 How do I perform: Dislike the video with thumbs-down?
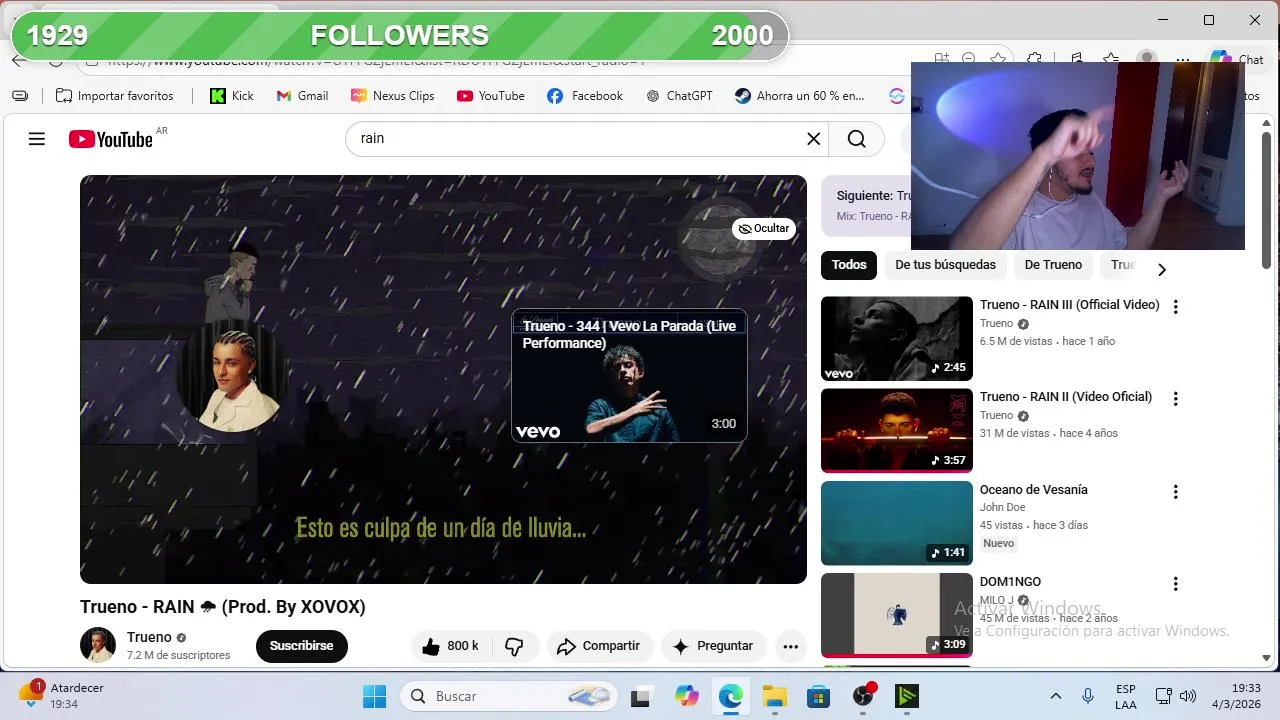[514, 646]
